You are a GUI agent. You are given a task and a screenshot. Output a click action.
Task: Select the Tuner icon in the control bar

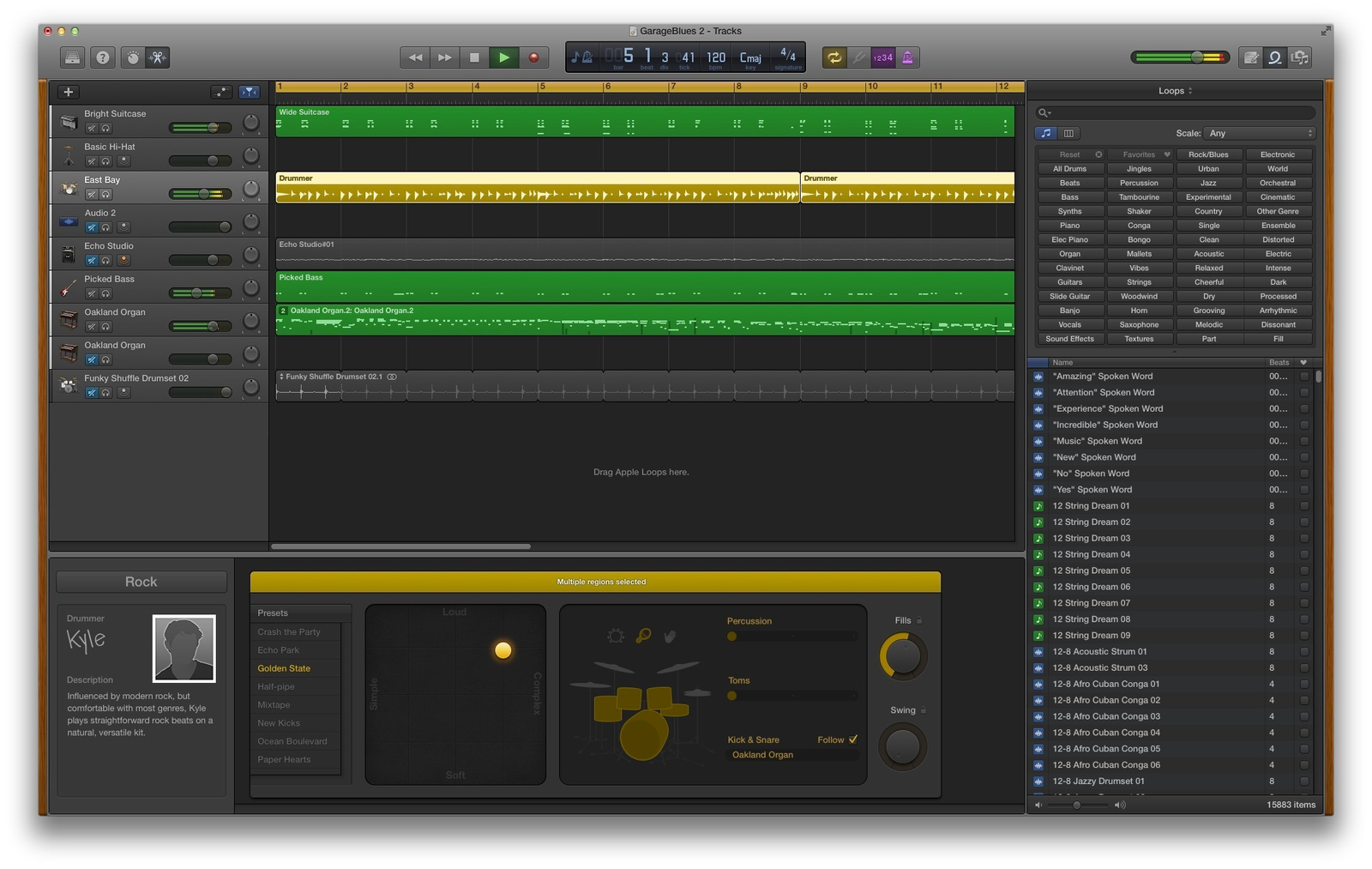[859, 57]
